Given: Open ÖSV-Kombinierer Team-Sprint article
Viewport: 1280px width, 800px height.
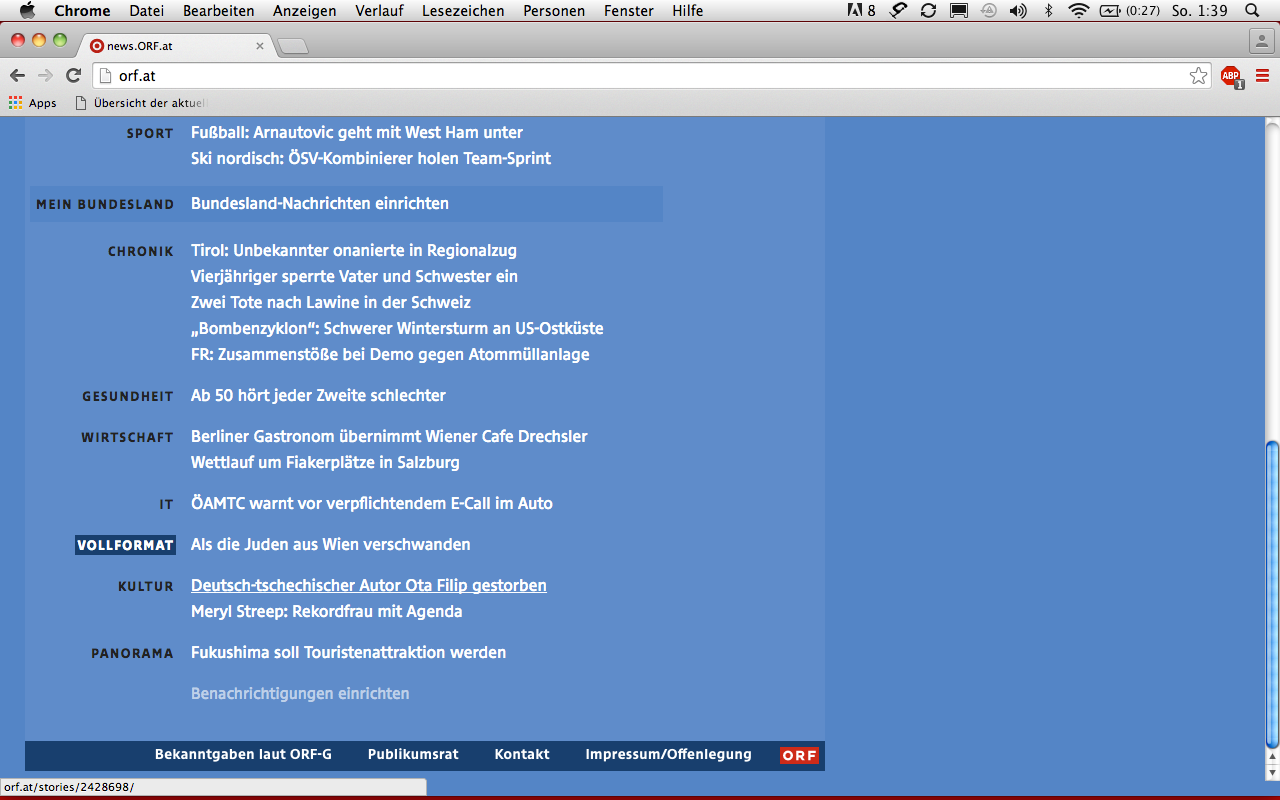Looking at the screenshot, I should 371,158.
